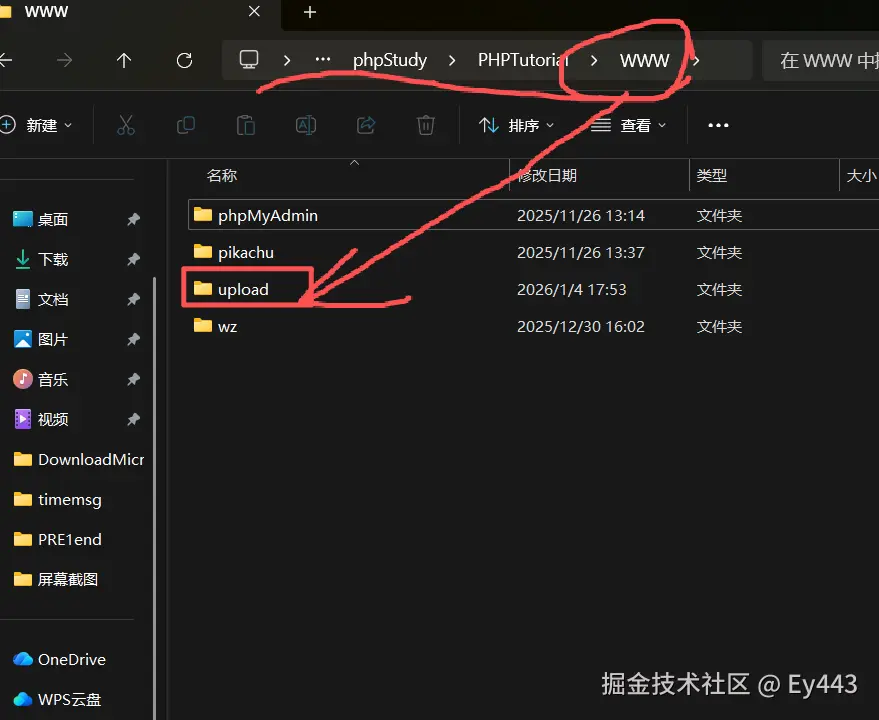Go back with the left arrow
Viewport: 879px width, 720px height.
click(x=6, y=60)
